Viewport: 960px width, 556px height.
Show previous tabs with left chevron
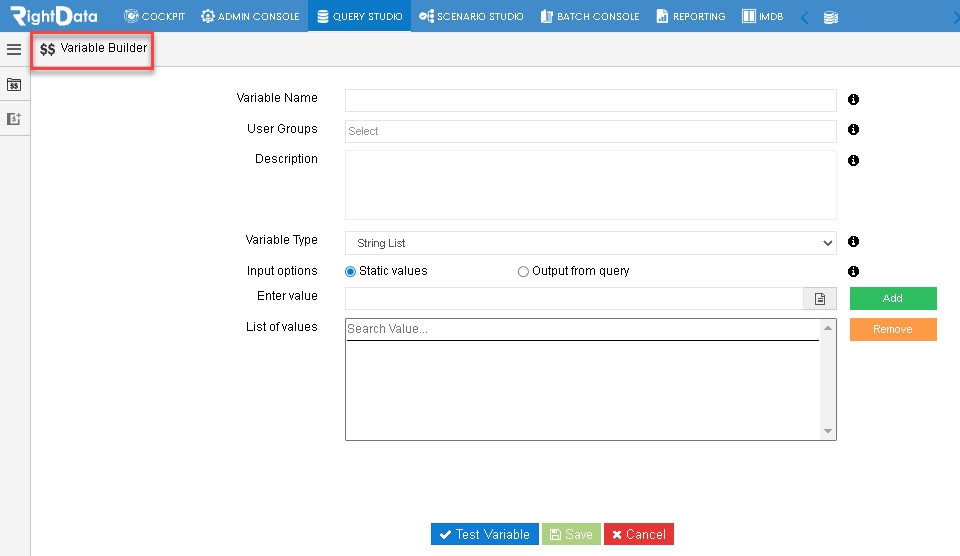(804, 18)
